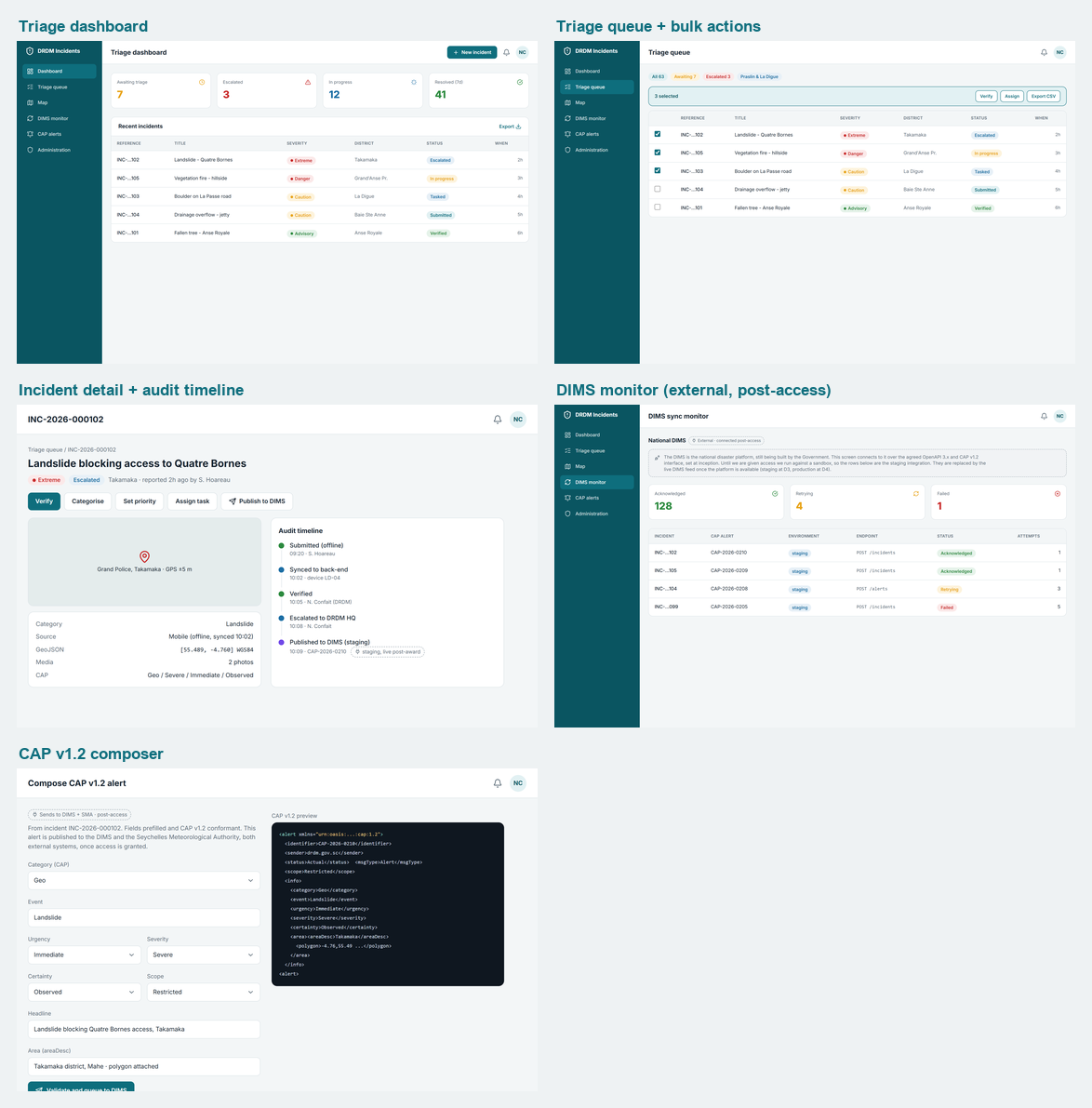Screen dimensions: 1092x1108
Task: Click the refresh icon on Retrying 4 card
Action: tap(915, 494)
